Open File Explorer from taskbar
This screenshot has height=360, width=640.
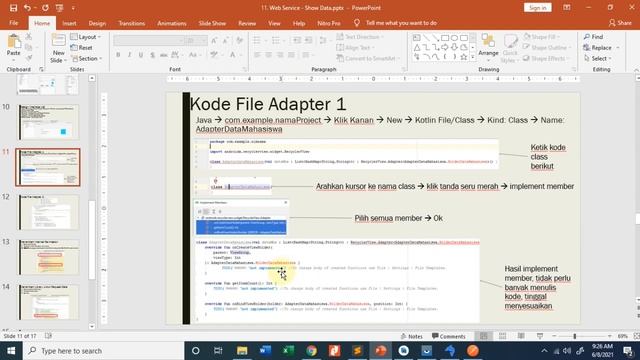coord(242,351)
